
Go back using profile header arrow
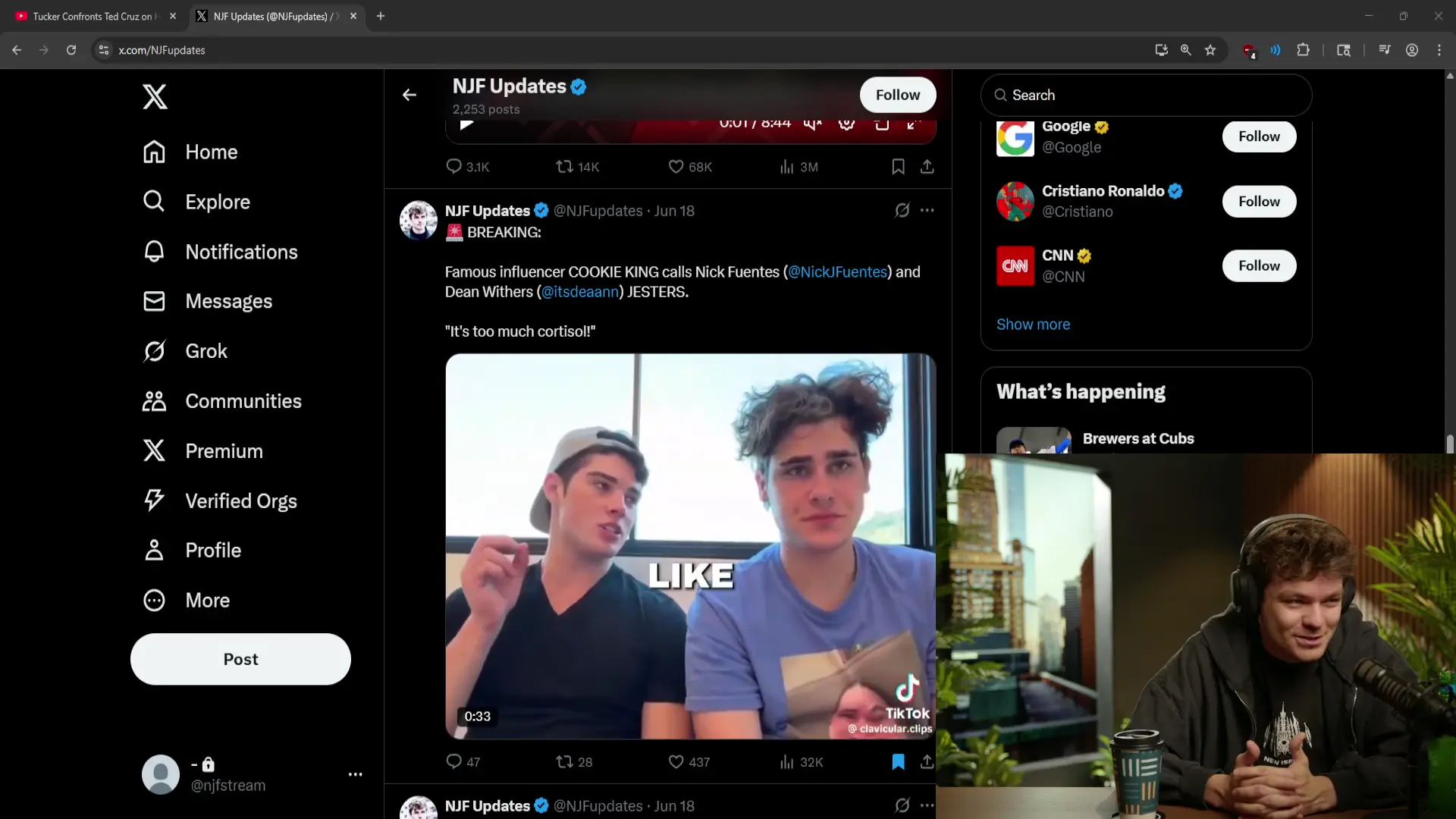point(409,95)
